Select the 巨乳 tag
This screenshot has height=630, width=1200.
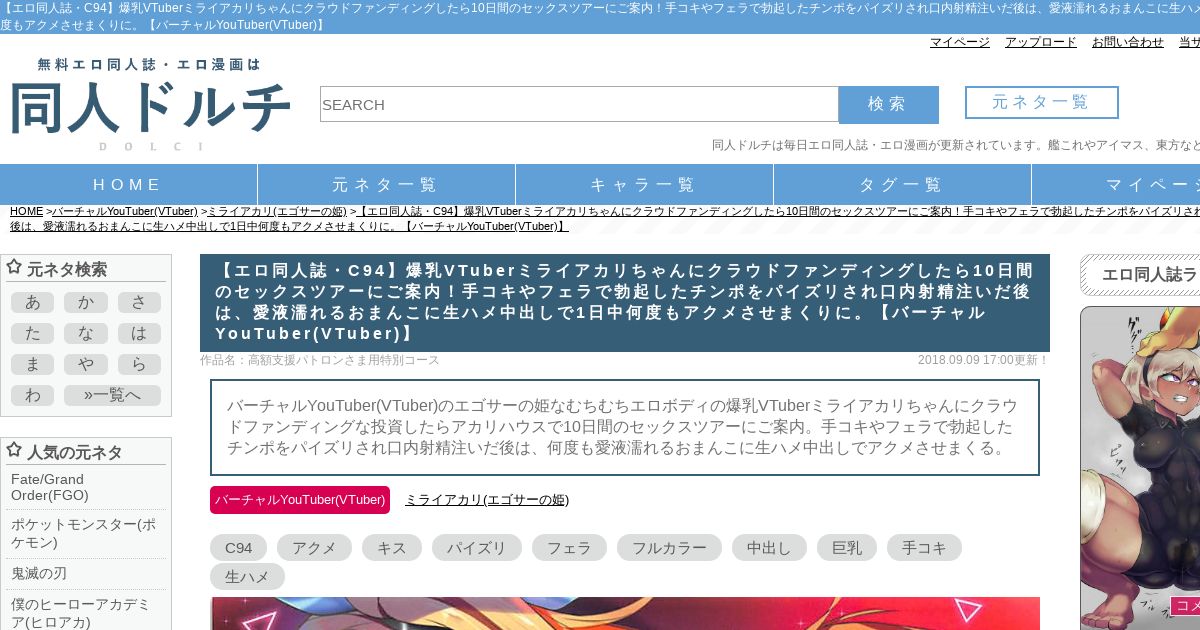(847, 547)
